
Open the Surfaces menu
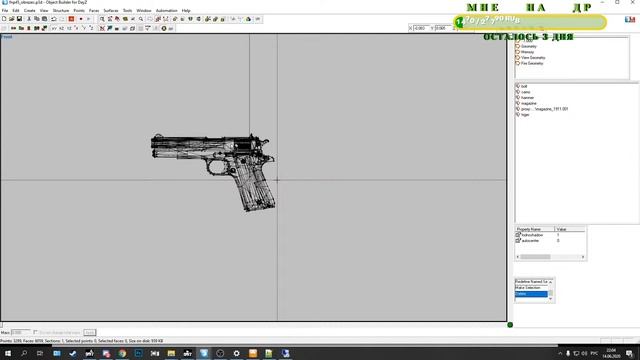111,11
